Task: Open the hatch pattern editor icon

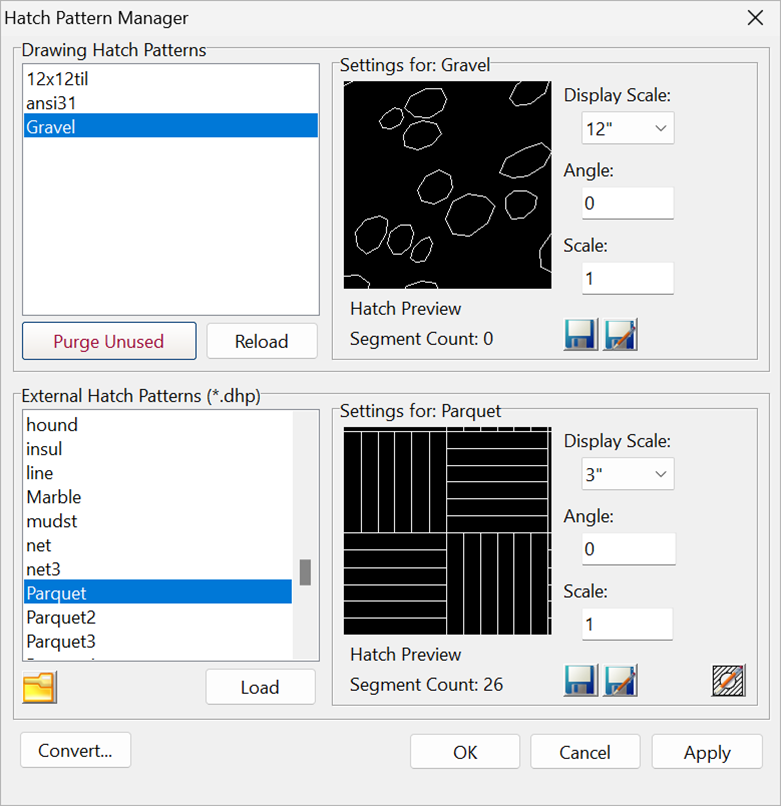Action: (729, 681)
